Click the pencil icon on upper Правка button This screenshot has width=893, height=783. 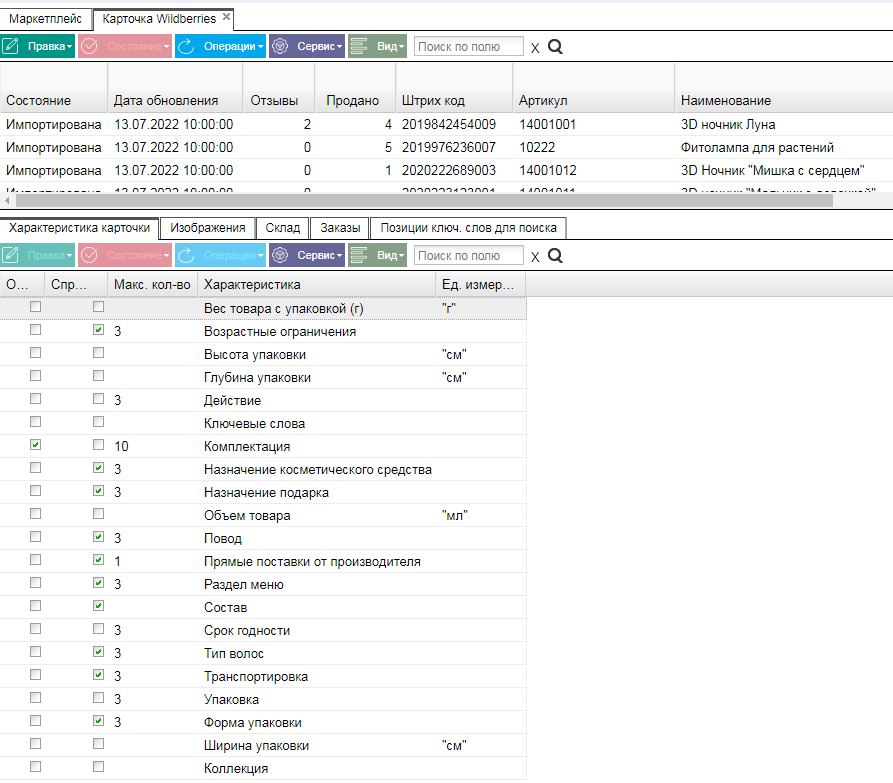pos(11,46)
